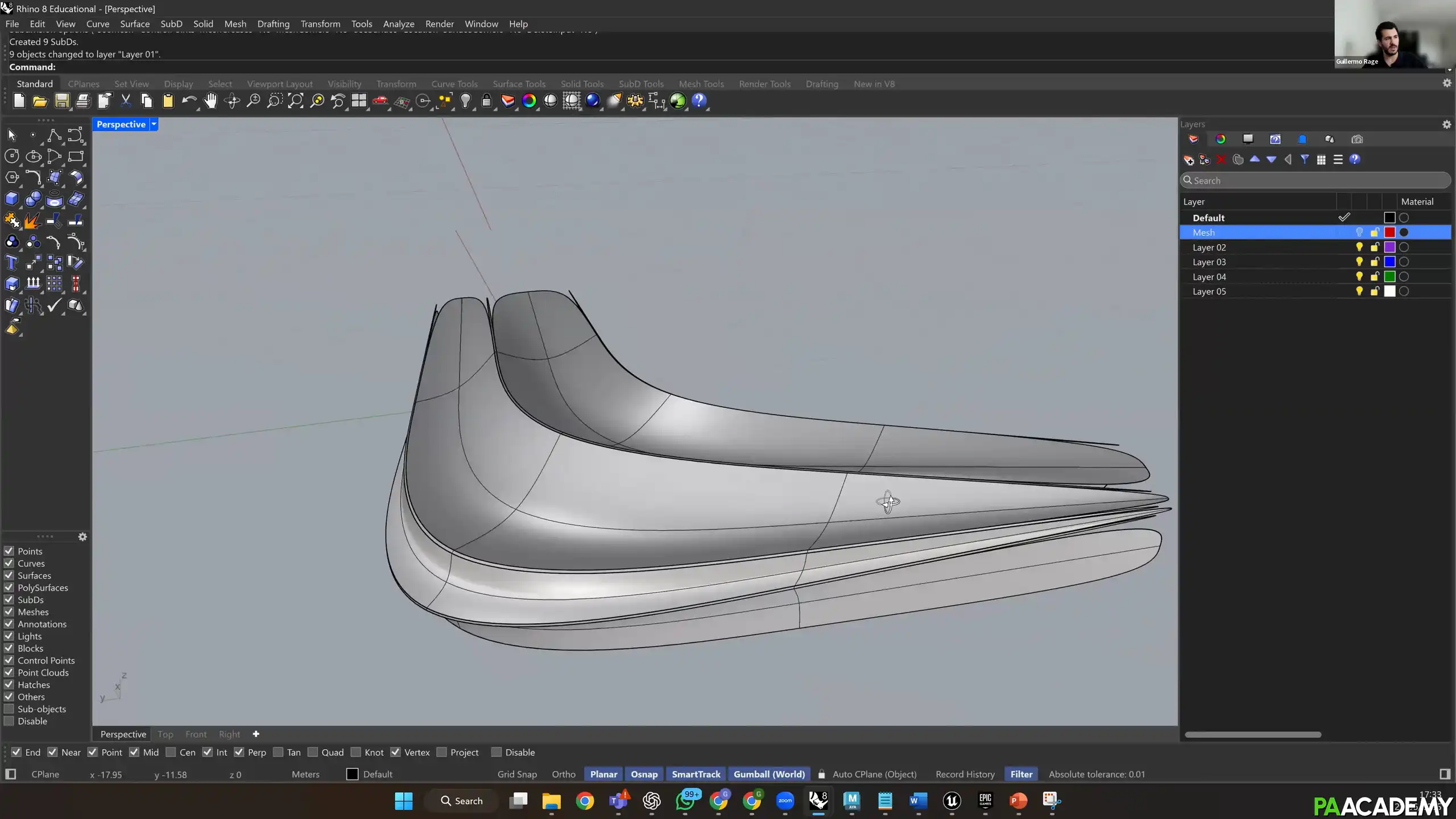1456x819 pixels.
Task: Click the Help question mark toolbar icon
Action: click(x=699, y=101)
